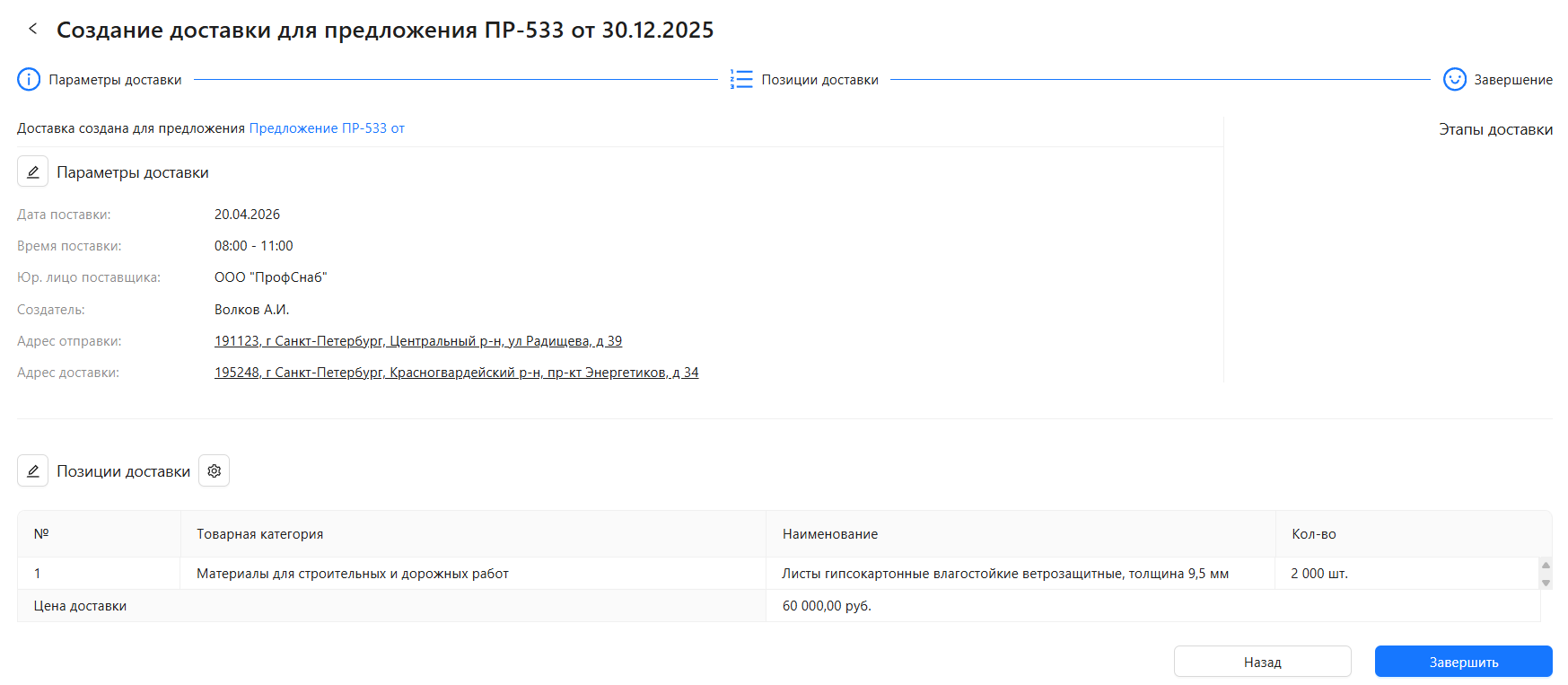The height and width of the screenshot is (685, 1568).
Task: Click the Завершить button
Action: 1463,662
